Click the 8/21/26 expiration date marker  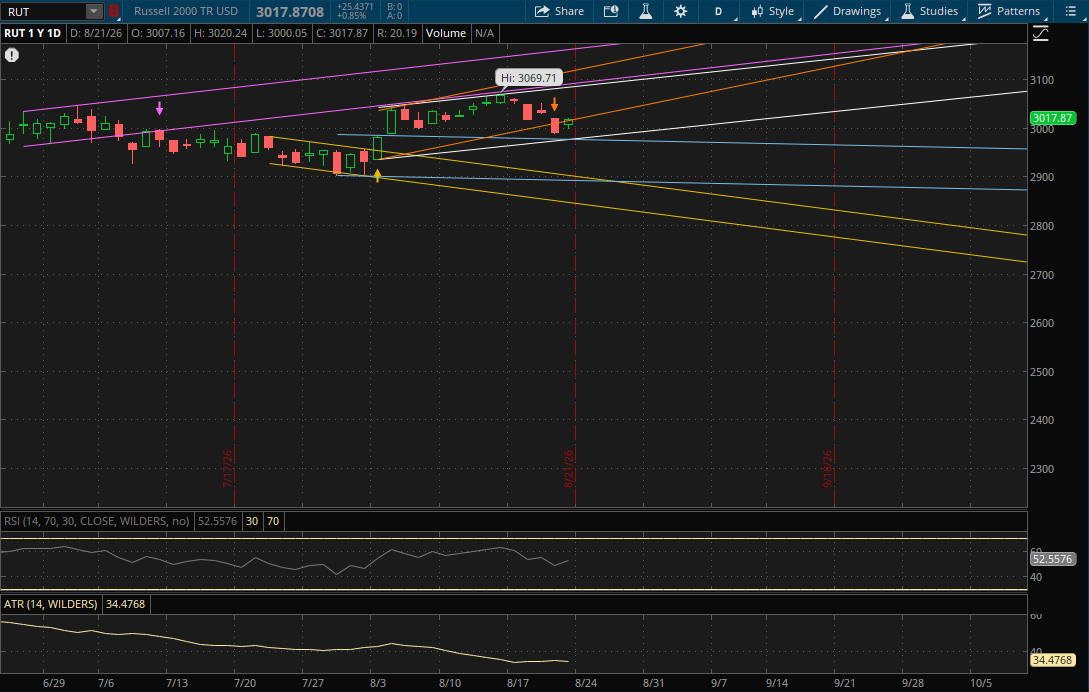pyautogui.click(x=568, y=469)
